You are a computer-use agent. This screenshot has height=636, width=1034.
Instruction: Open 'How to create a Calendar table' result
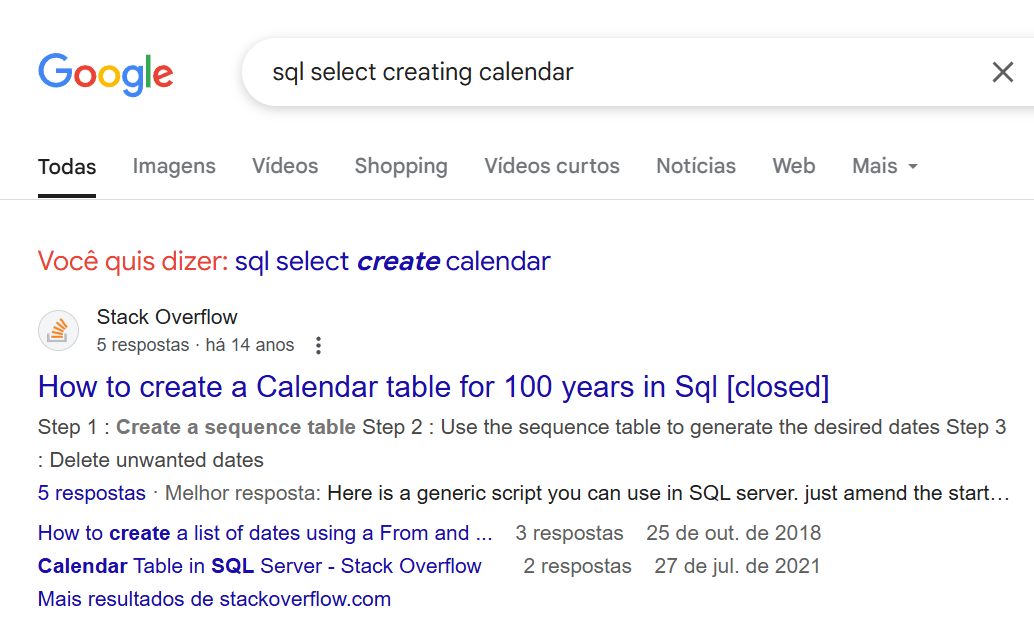click(x=433, y=386)
